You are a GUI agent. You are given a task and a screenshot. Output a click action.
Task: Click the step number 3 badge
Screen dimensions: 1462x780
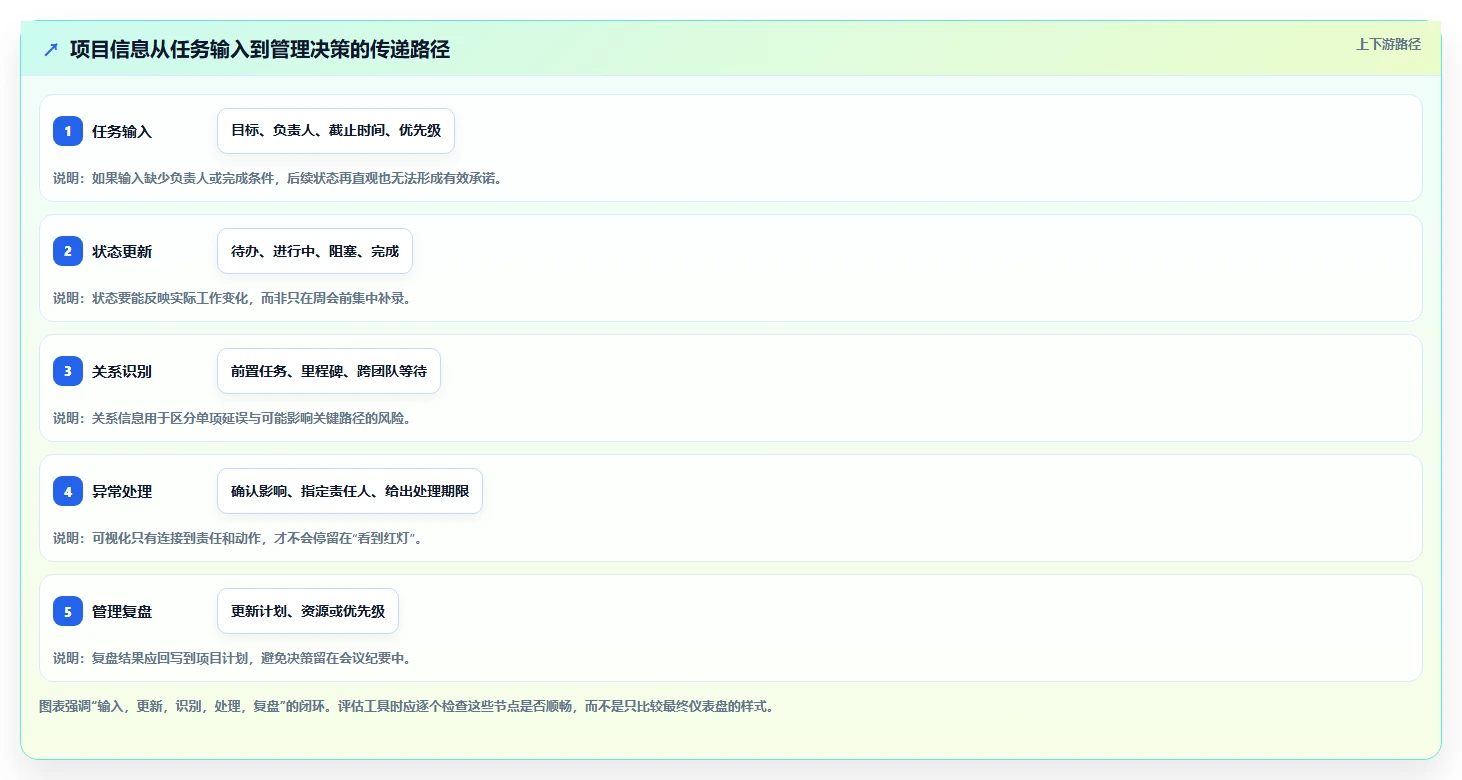click(x=68, y=371)
